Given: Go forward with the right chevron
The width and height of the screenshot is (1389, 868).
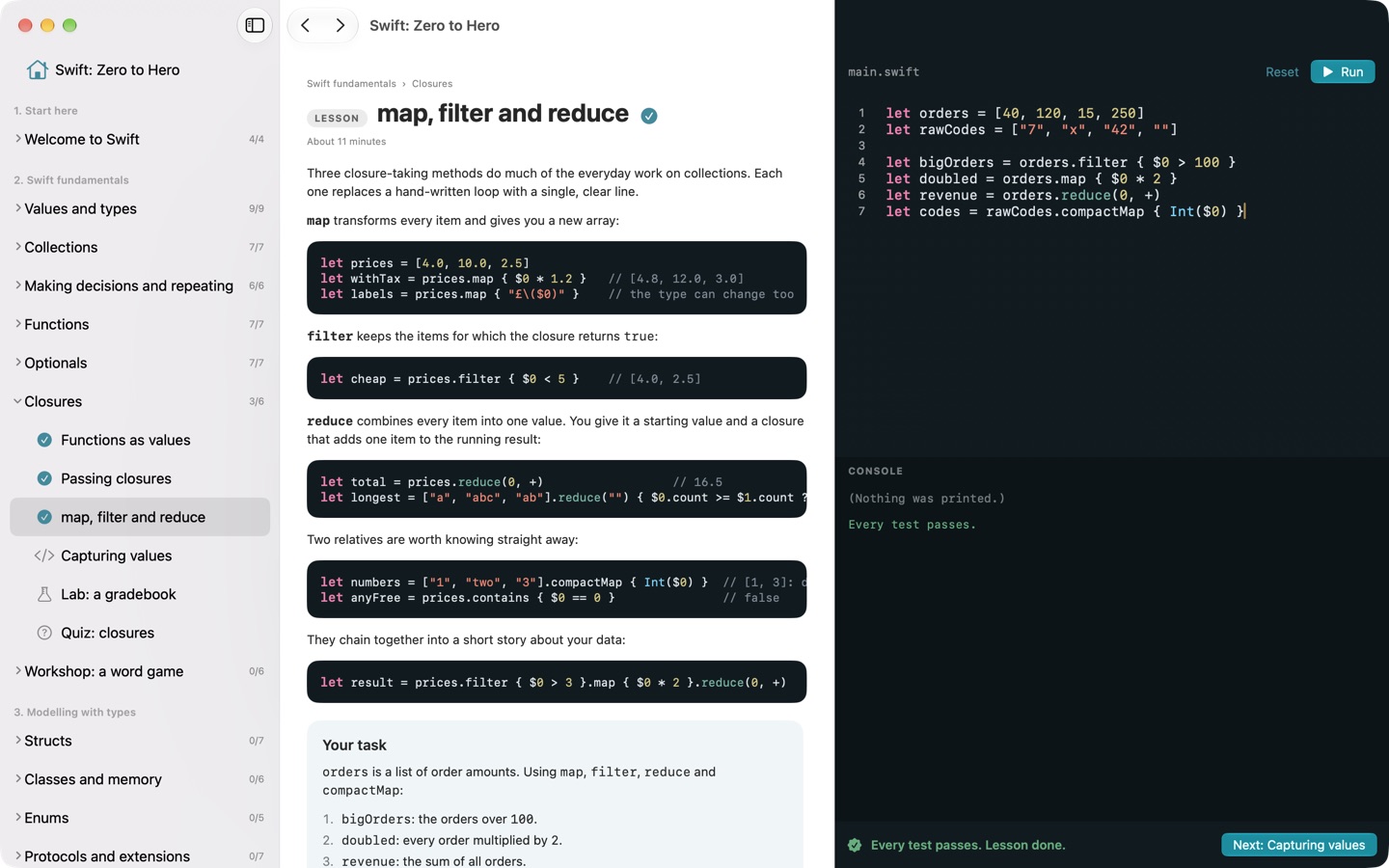Looking at the screenshot, I should [340, 26].
